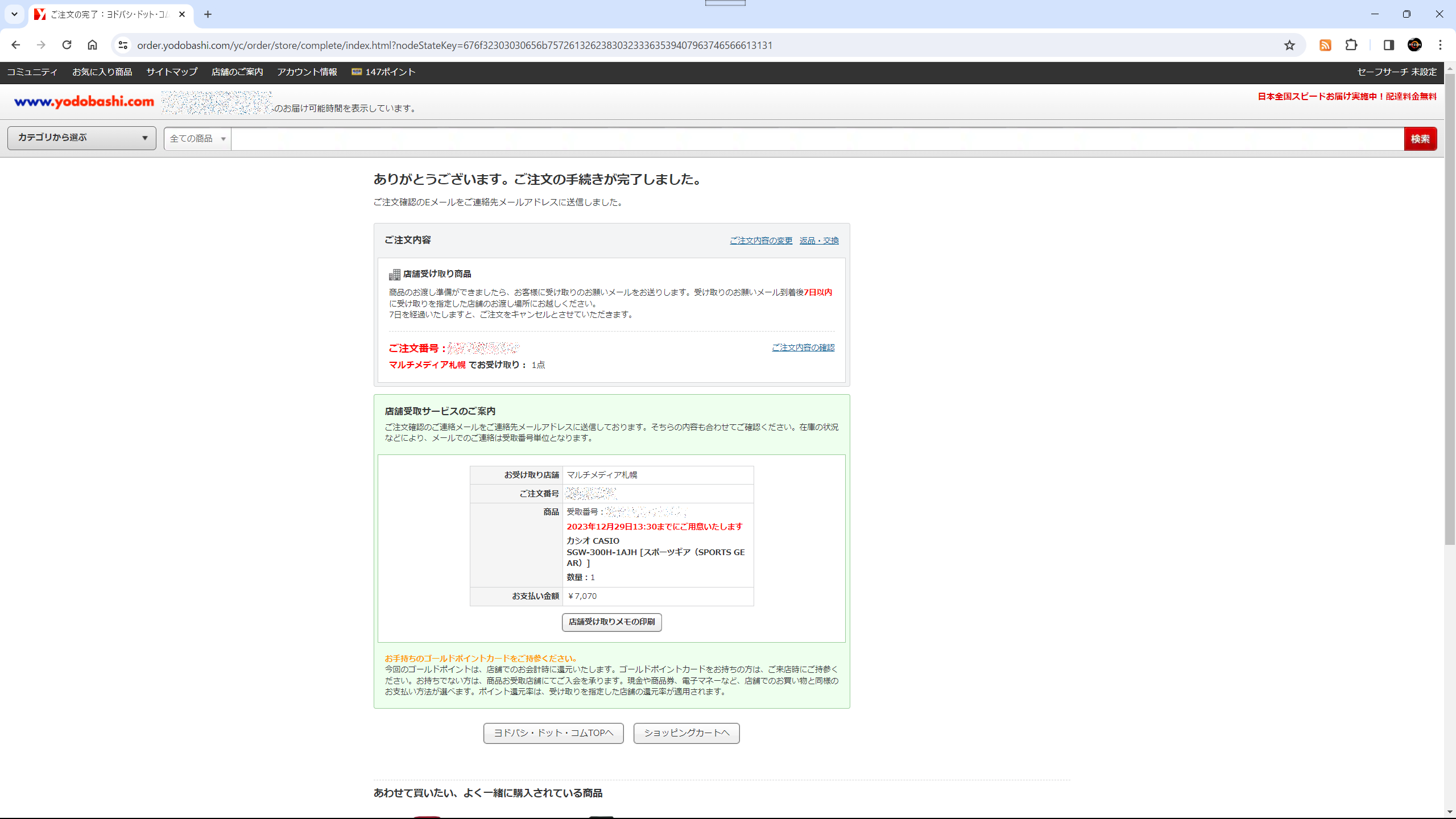View site information icon in address bar
The height and width of the screenshot is (819, 1456).
(x=123, y=45)
